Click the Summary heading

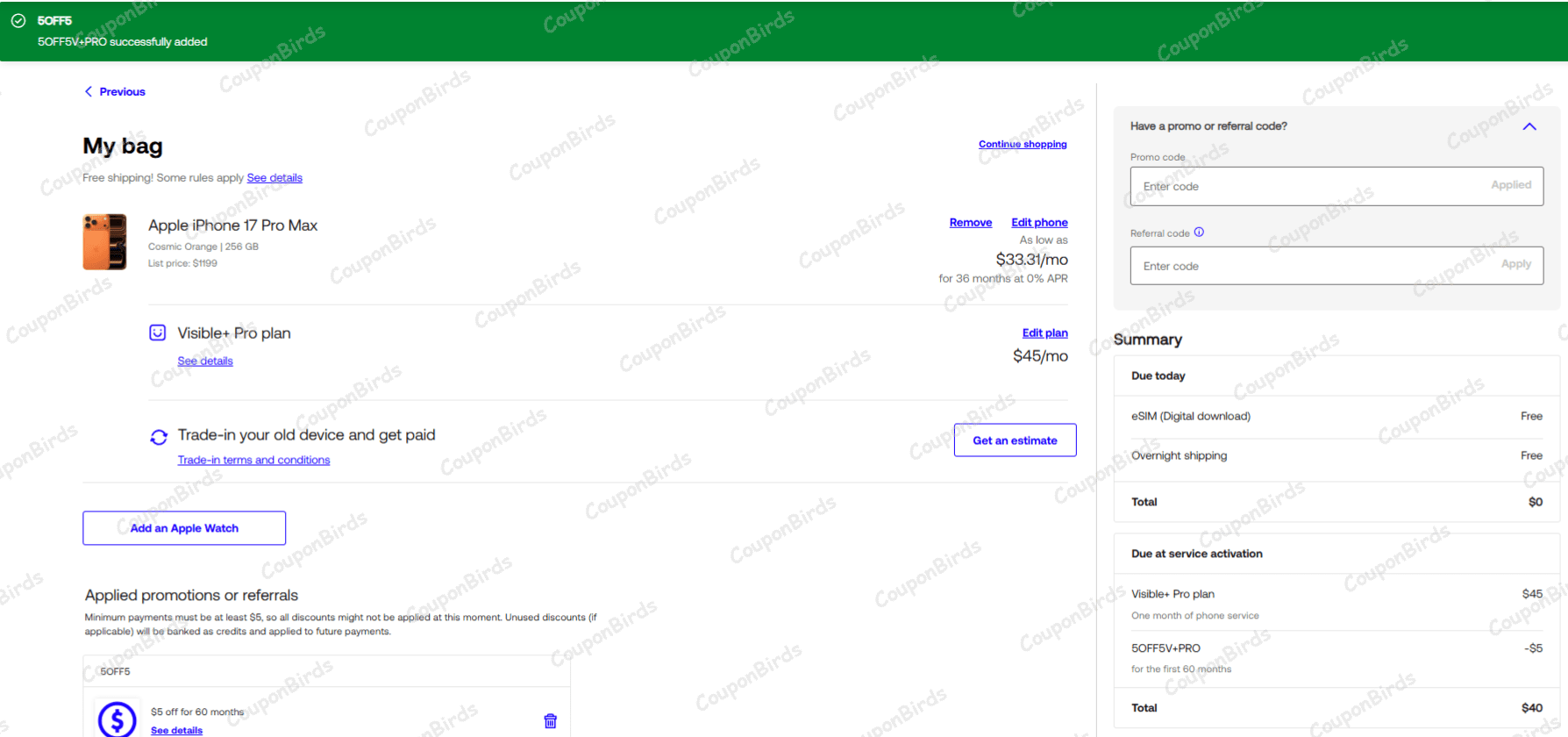[1147, 340]
